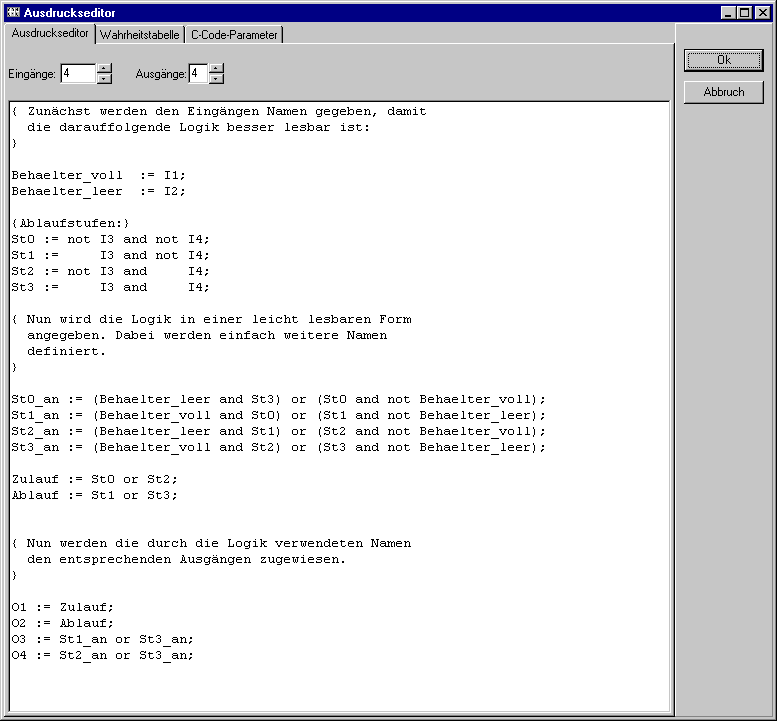Click the line 'O3 := St1_an or St3_an;'
The image size is (777, 721).
(x=103, y=639)
